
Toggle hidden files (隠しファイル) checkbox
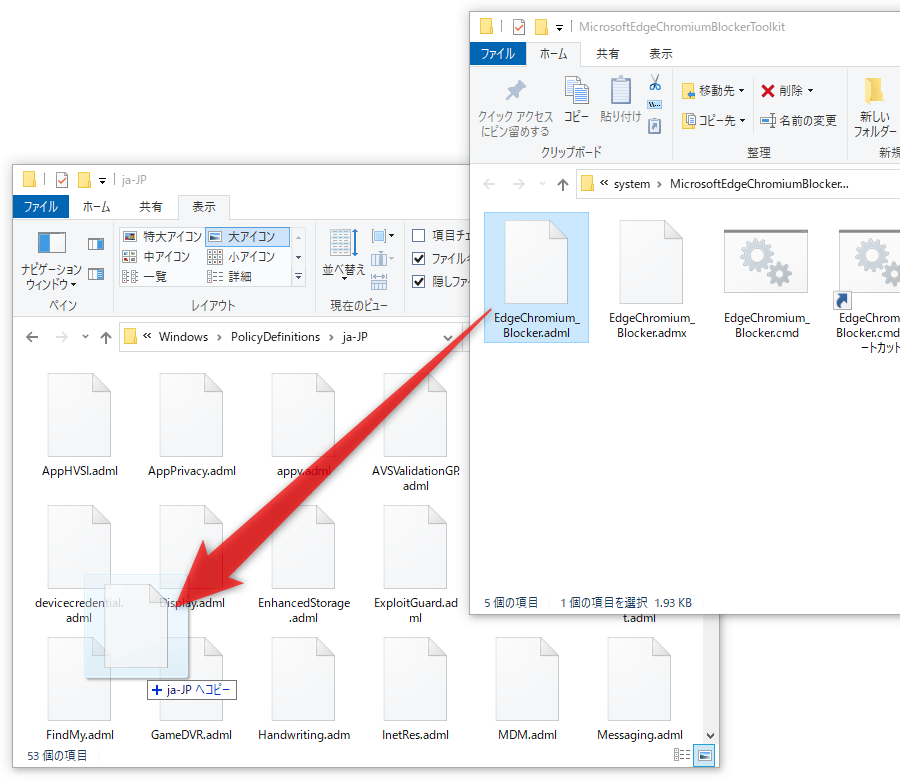(419, 282)
